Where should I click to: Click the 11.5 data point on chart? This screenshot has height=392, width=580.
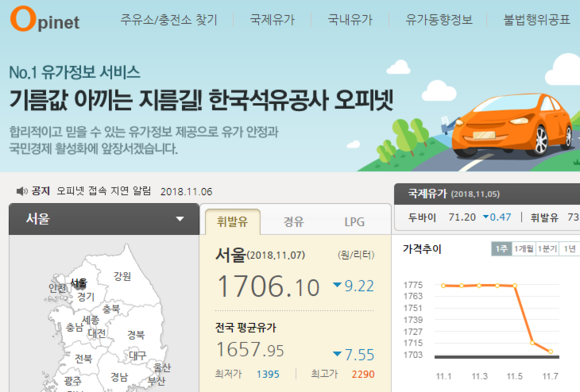[515, 285]
